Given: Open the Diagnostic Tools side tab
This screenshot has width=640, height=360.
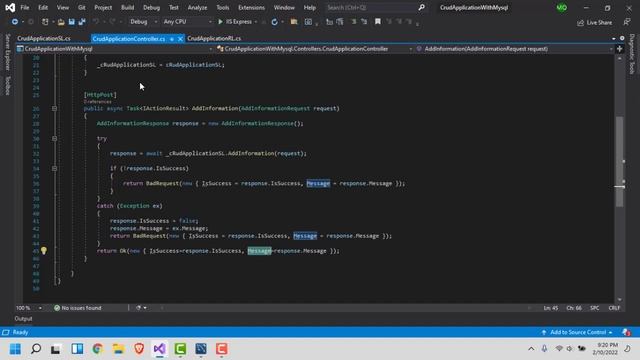Looking at the screenshot, I should pos(632,54).
